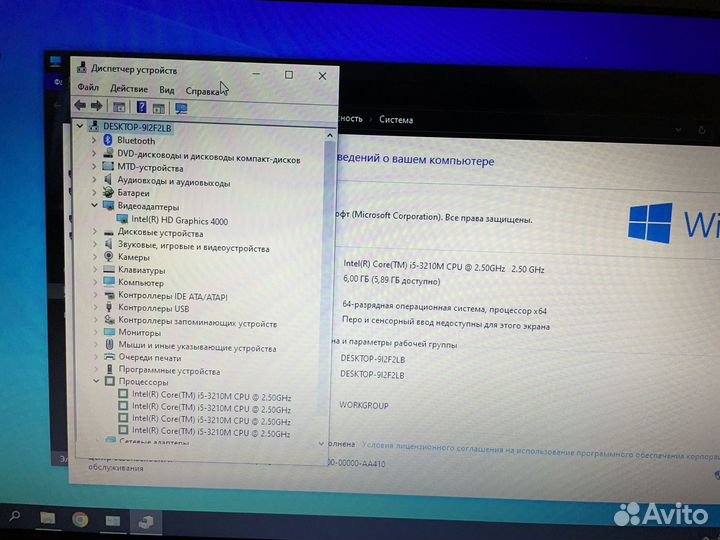The image size is (720, 540).
Task: Select MTD-устройства row label
Action: [x=150, y=168]
